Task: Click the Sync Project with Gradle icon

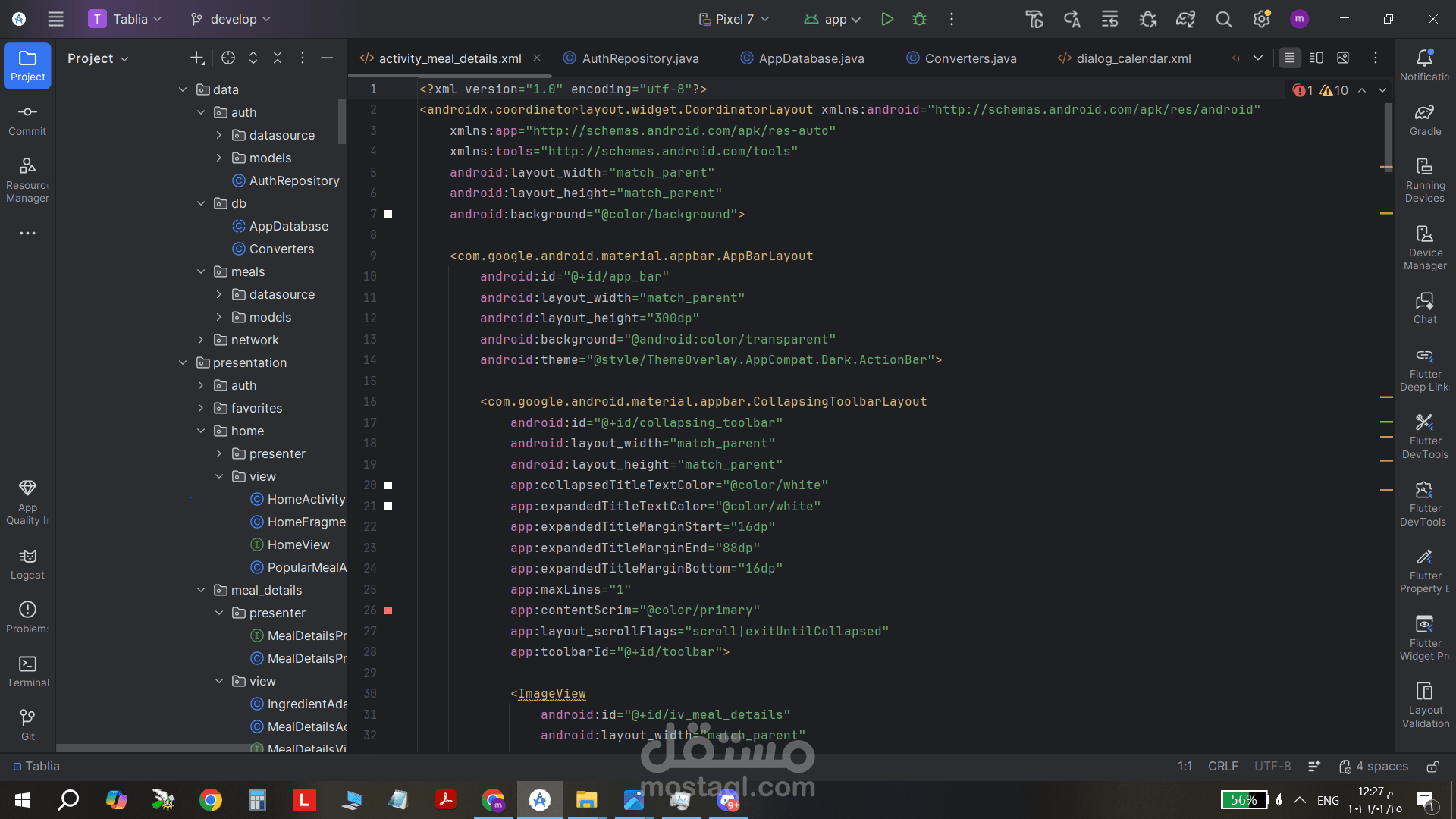Action: [1185, 19]
